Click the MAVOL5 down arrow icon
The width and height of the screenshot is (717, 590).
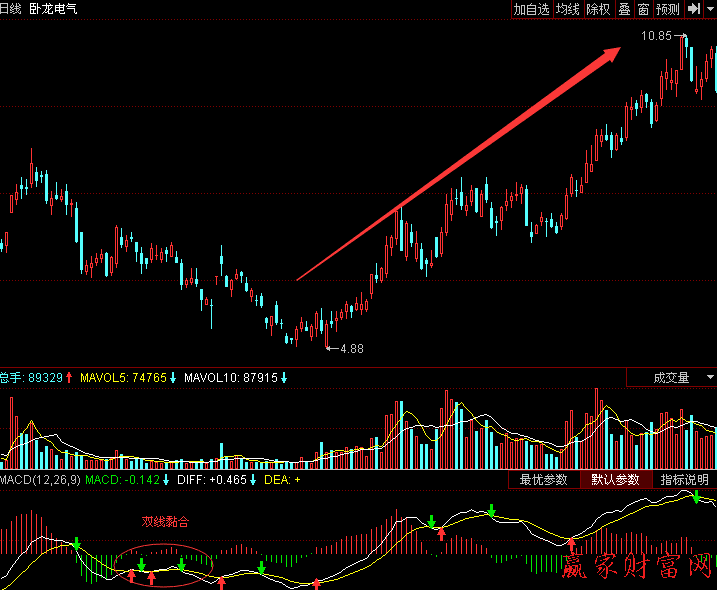pos(173,378)
